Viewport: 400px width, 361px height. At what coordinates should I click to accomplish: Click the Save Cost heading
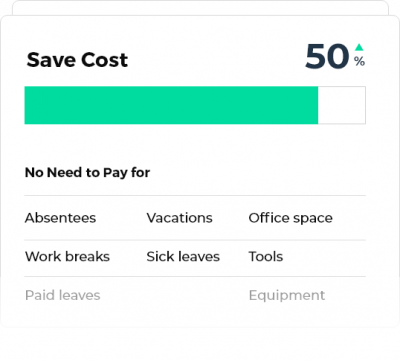(77, 60)
